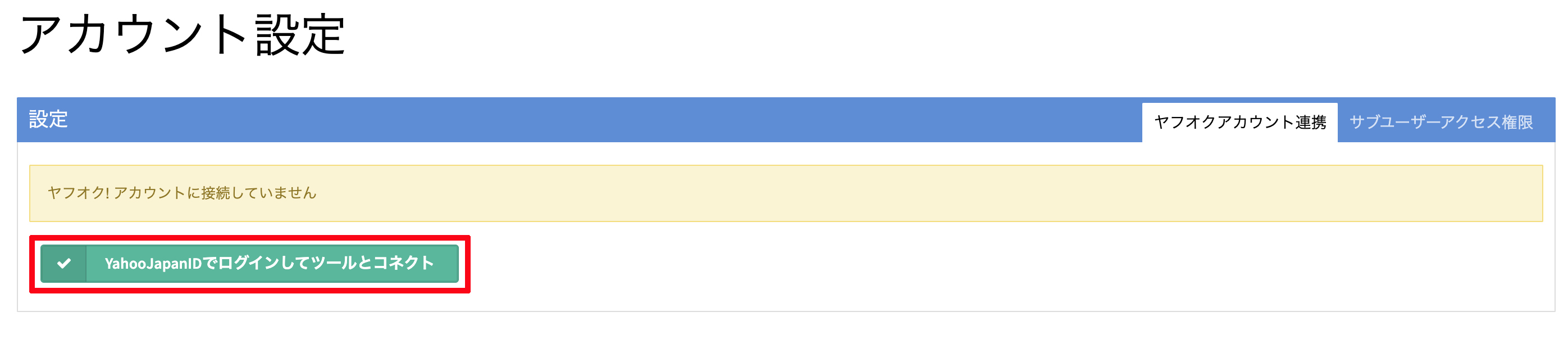Select the sub-user access permissions tab
This screenshot has height=339, width=1568.
(x=1441, y=123)
